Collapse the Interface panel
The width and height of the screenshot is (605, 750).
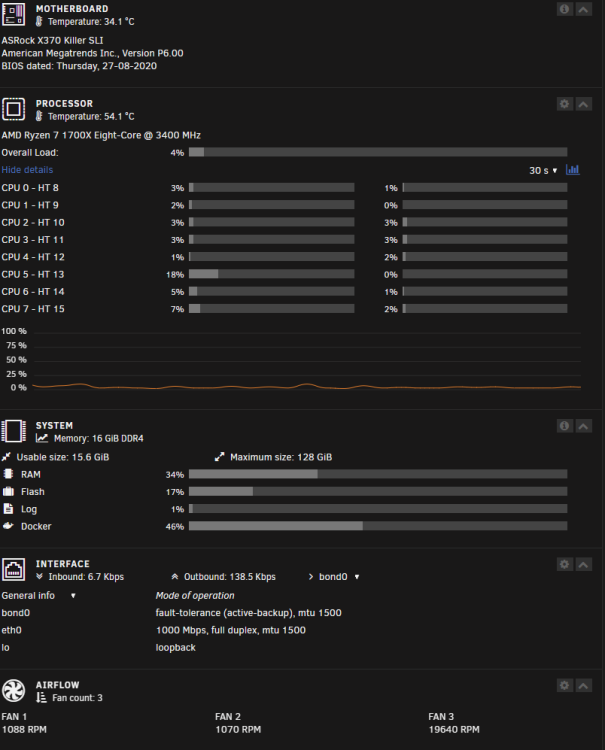[x=583, y=564]
